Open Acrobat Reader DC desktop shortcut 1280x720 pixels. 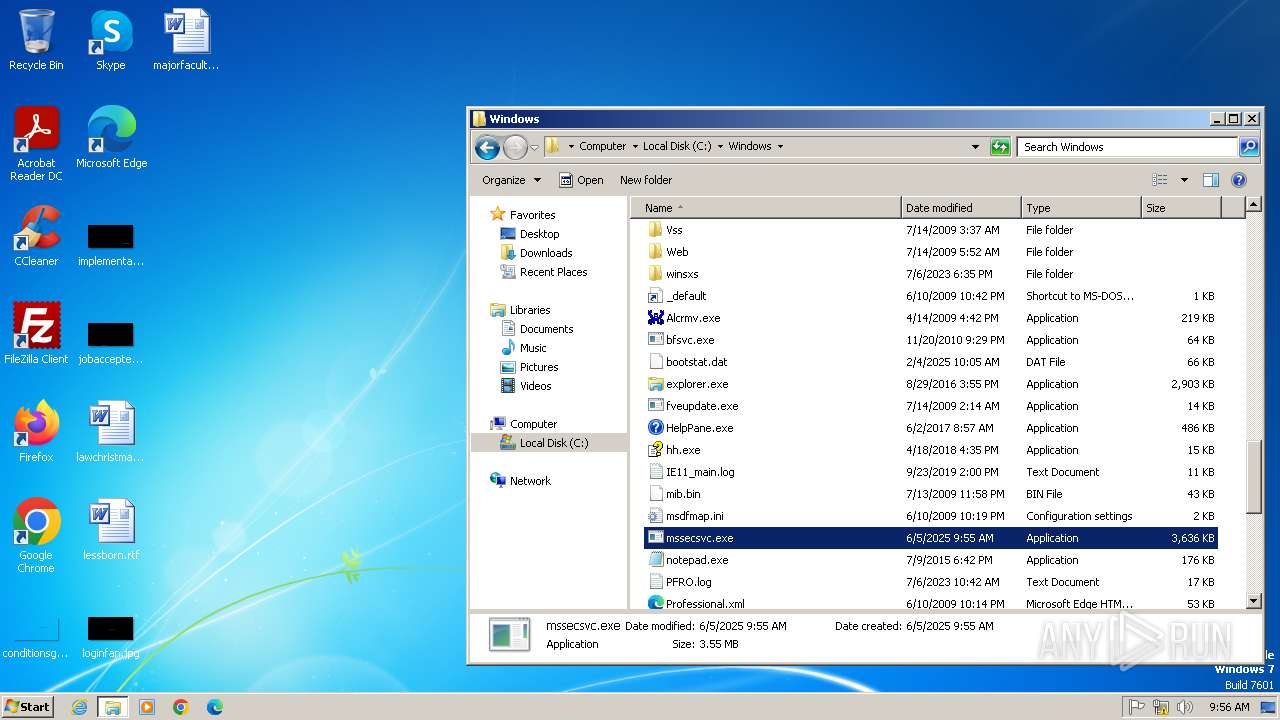click(36, 144)
